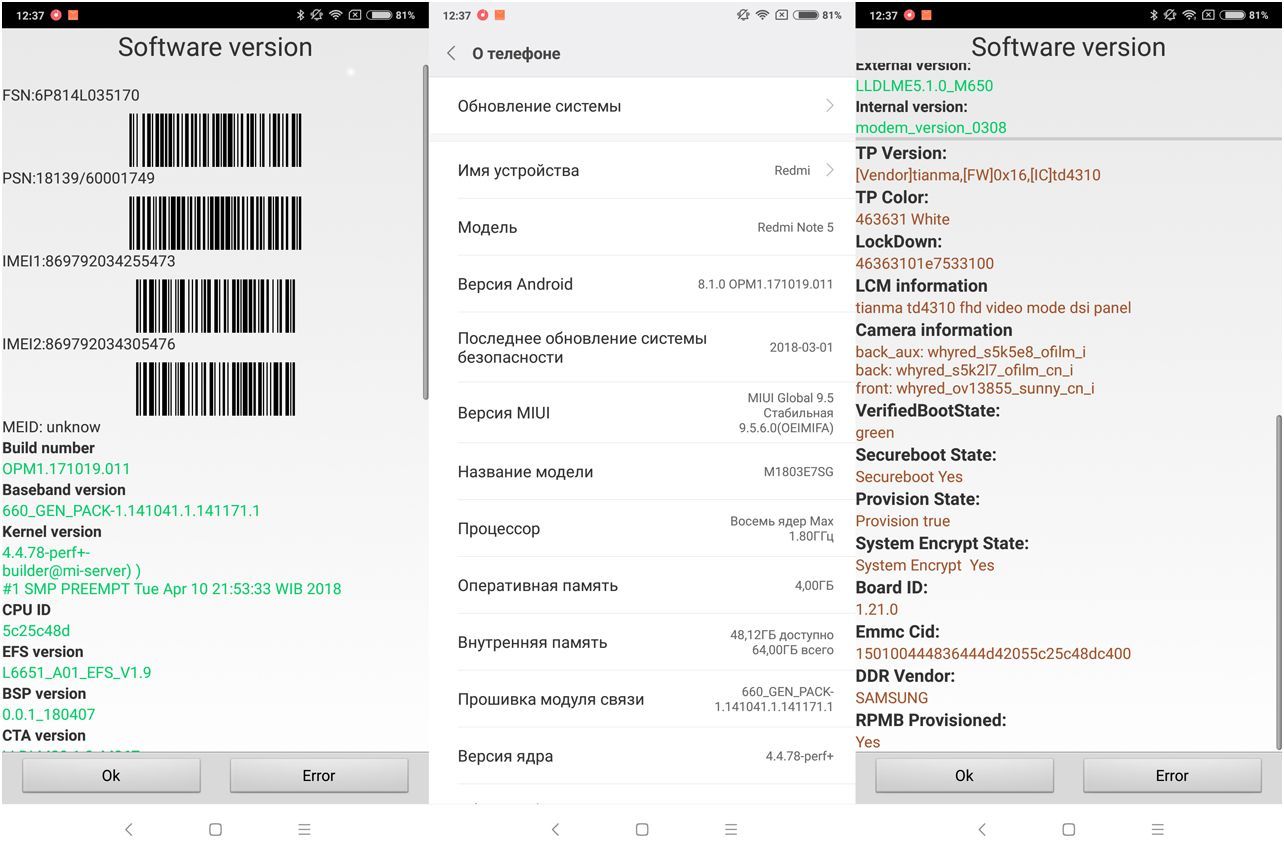Viewport: 1284px width, 857px height.
Task: Expand the Имя устройства row chevron
Action: (x=830, y=170)
